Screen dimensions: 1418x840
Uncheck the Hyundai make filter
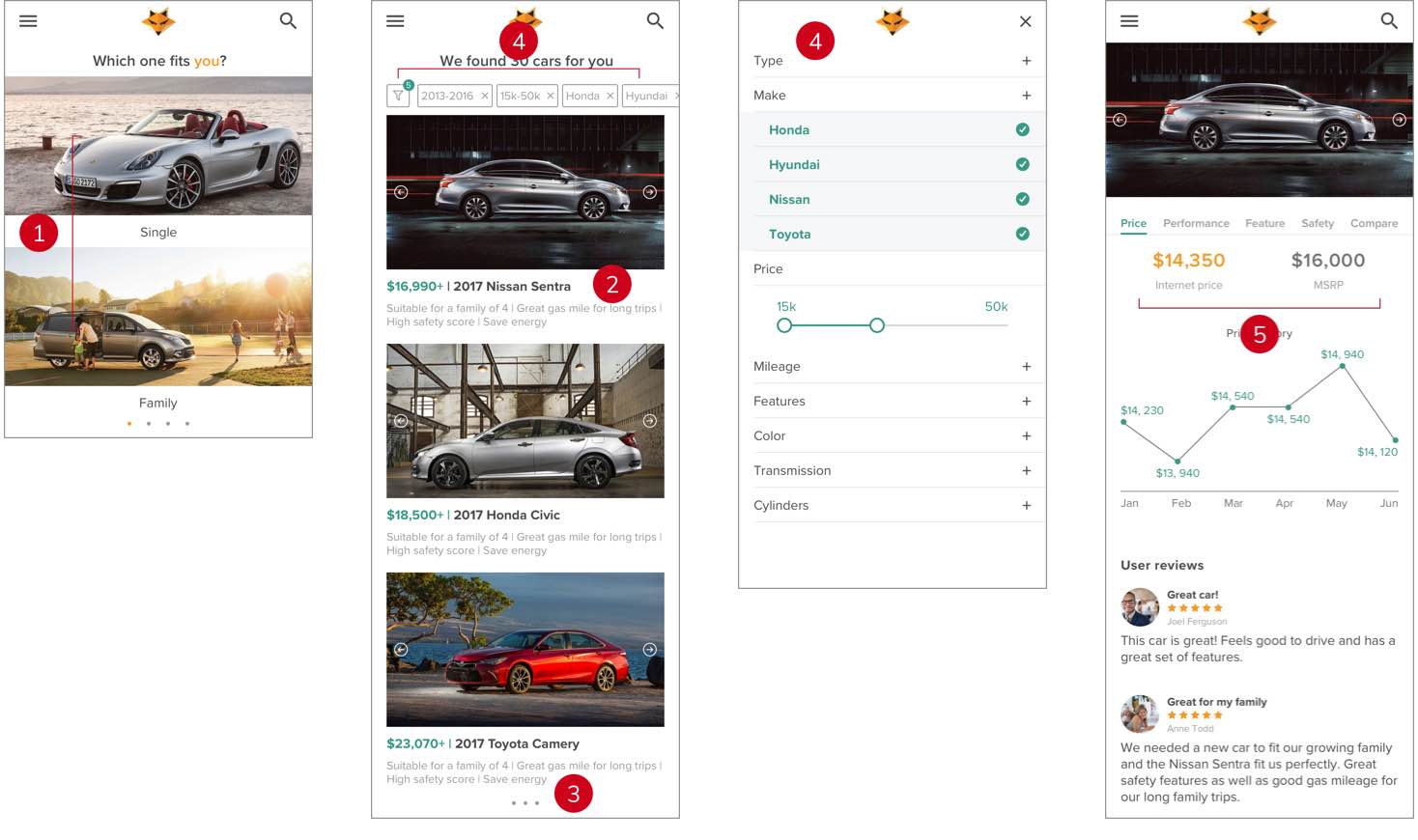pyautogui.click(x=1022, y=164)
